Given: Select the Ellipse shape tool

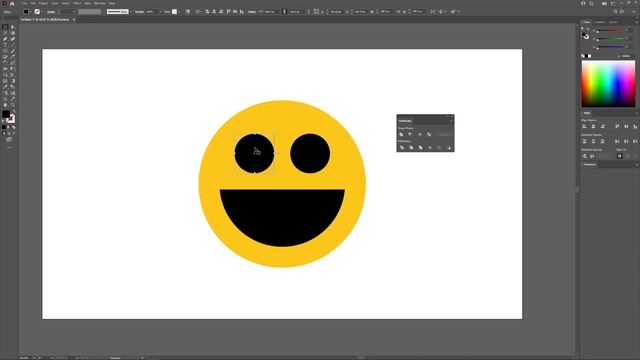Looking at the screenshot, I should [x=5, y=51].
